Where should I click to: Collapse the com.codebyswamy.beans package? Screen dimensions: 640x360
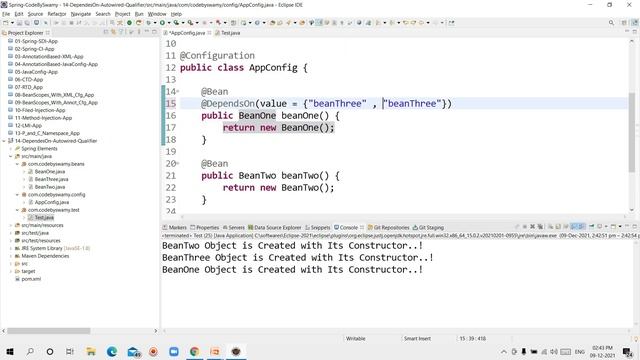[x=17, y=164]
